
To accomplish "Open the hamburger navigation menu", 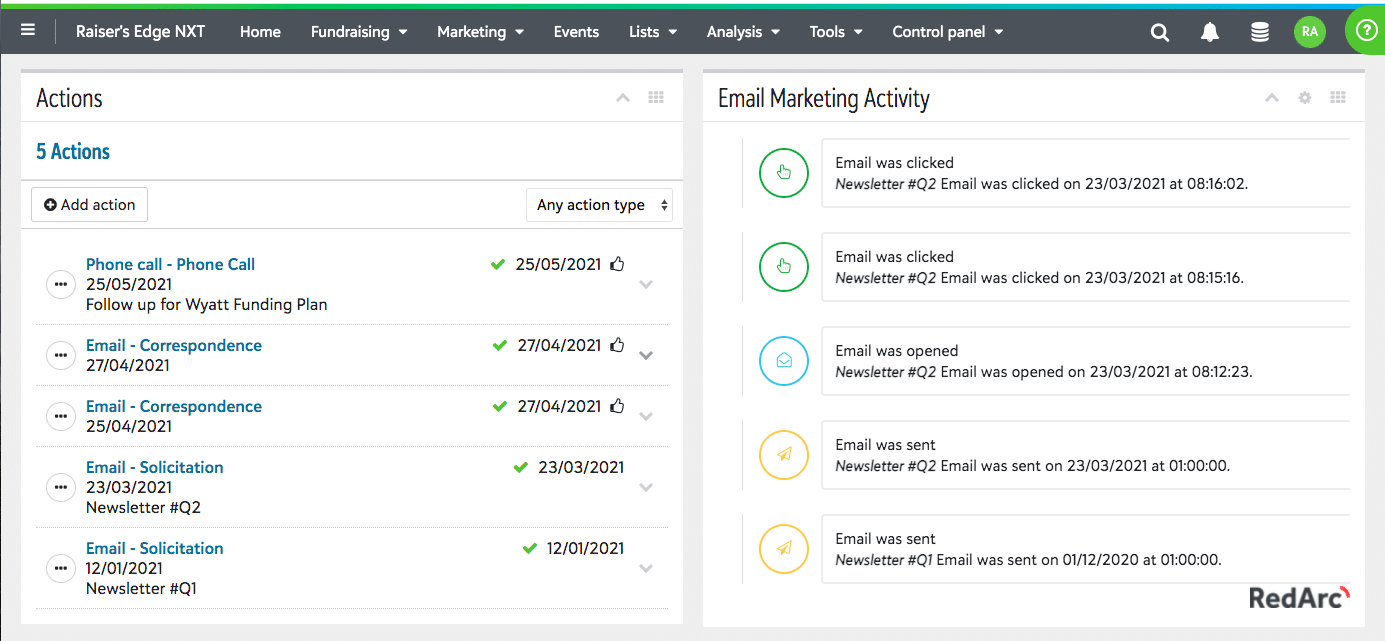I will point(28,30).
